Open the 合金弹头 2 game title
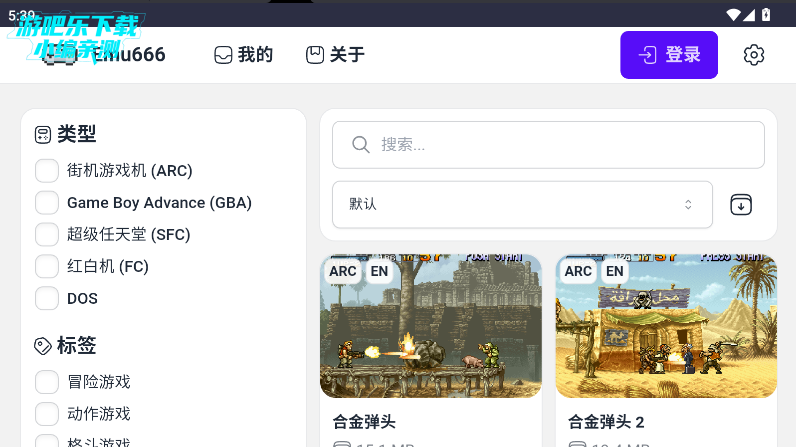Image resolution: width=796 pixels, height=447 pixels. tap(606, 421)
